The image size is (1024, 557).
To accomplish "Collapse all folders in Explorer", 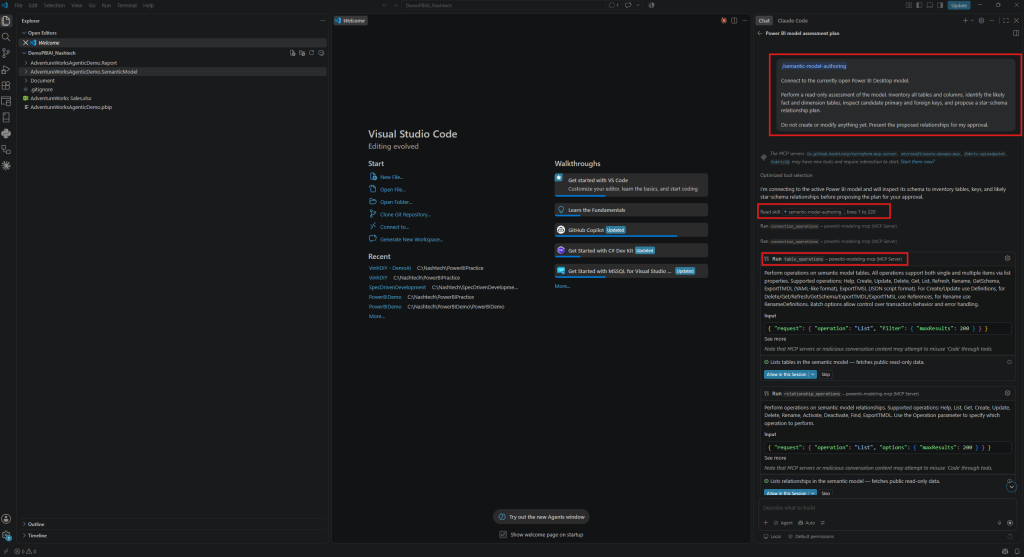I will 321,53.
